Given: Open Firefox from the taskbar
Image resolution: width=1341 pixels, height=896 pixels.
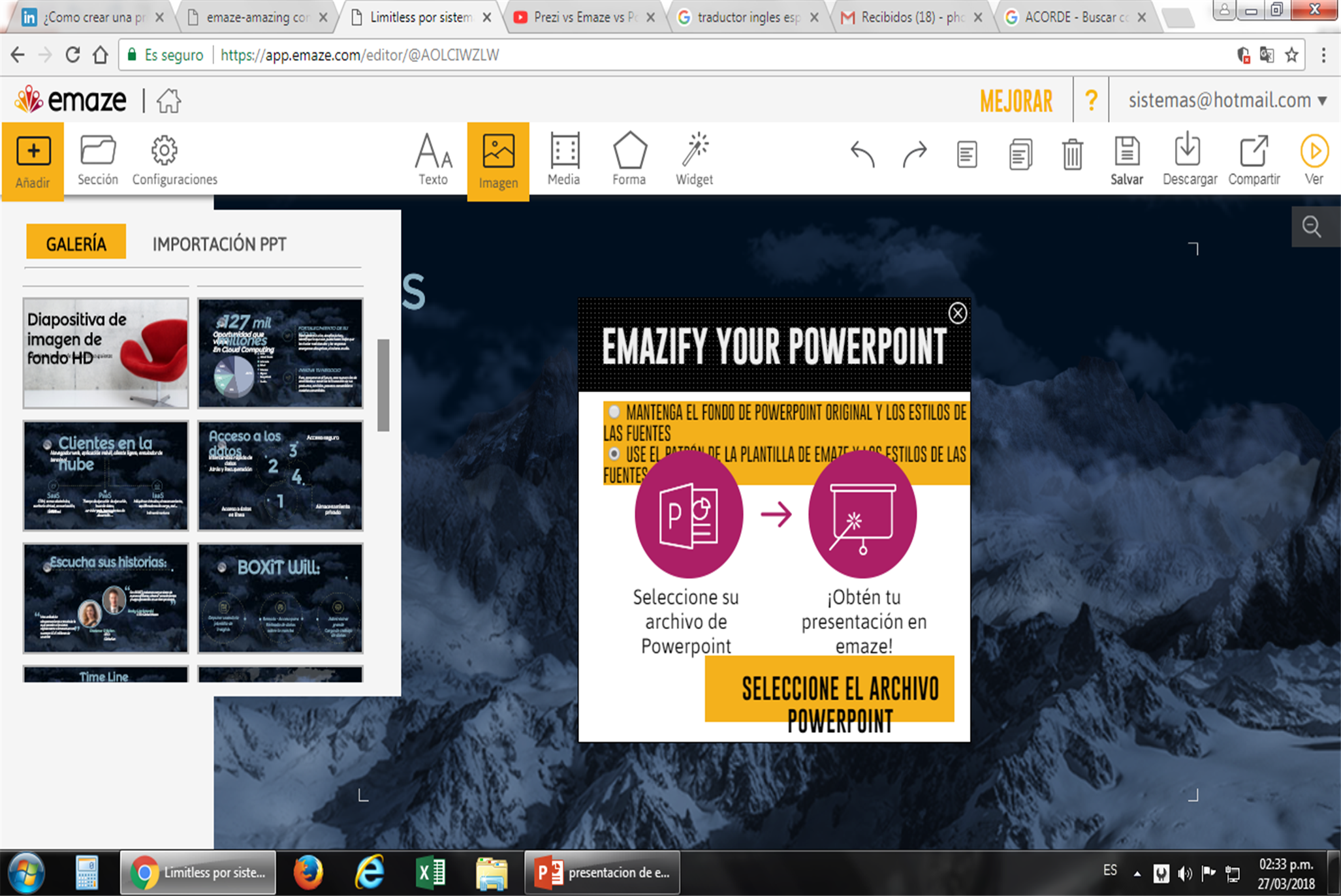Looking at the screenshot, I should [x=308, y=873].
